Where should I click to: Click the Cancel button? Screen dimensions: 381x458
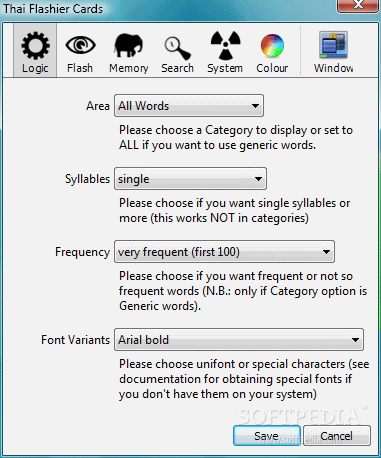click(337, 436)
